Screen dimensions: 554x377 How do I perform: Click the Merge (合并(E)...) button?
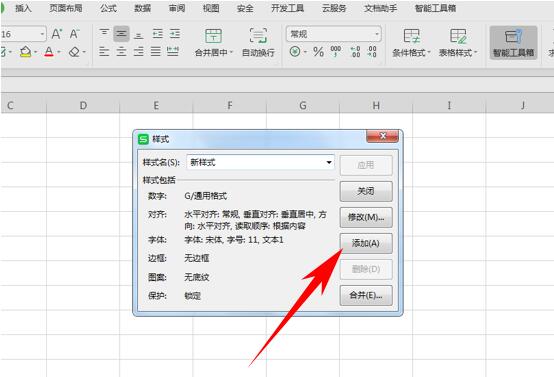point(366,295)
